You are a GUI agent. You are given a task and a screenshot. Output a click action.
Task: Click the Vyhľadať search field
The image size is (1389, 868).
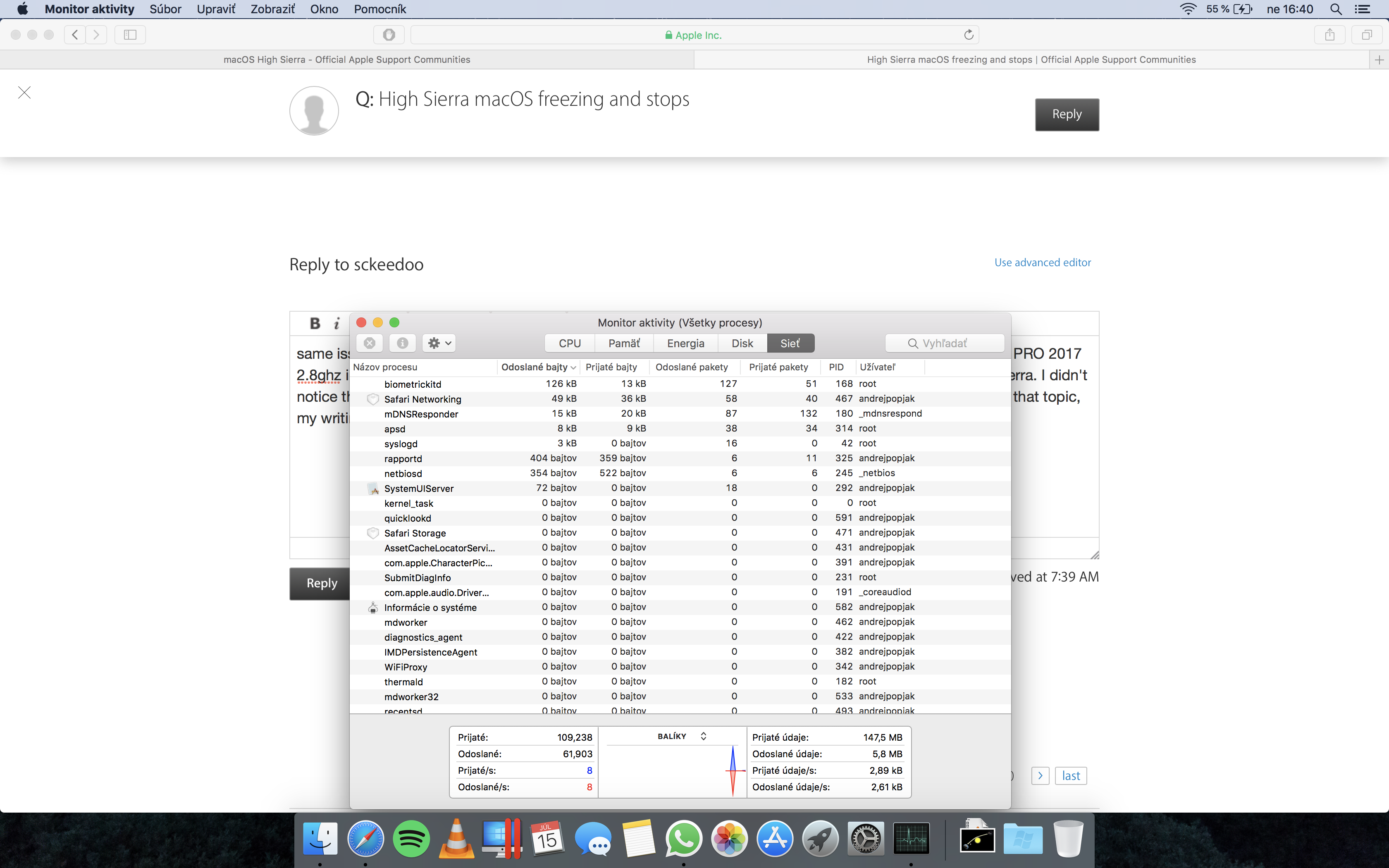click(x=945, y=343)
